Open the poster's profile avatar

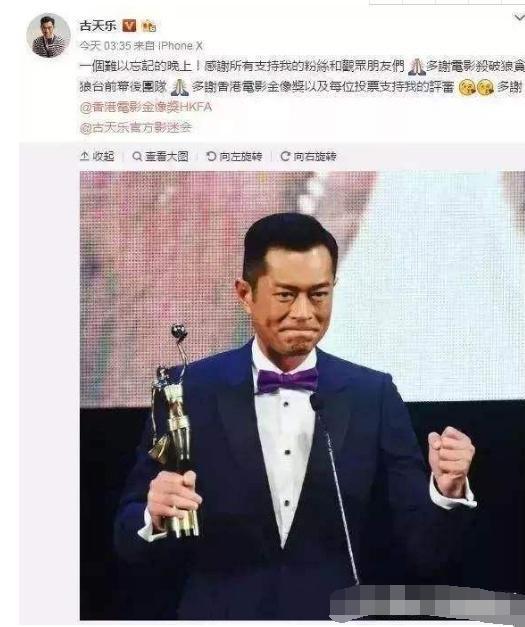pos(48,36)
